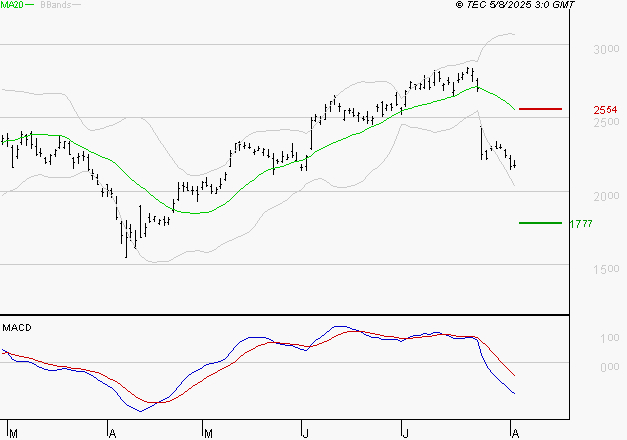This screenshot has height=440, width=627.
Task: Click the red resistance line marker
Action: pos(540,109)
